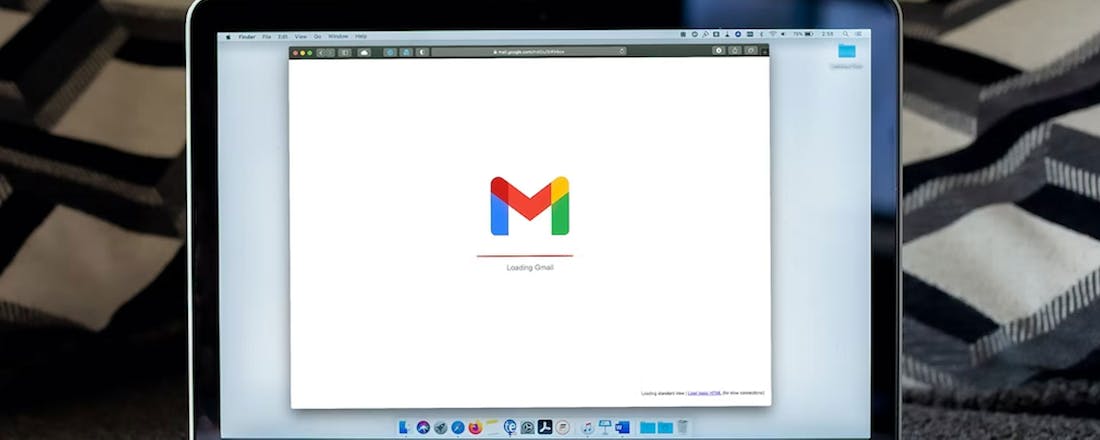Open Music app from the Dock
Screen dimensions: 1100x440
588,427
